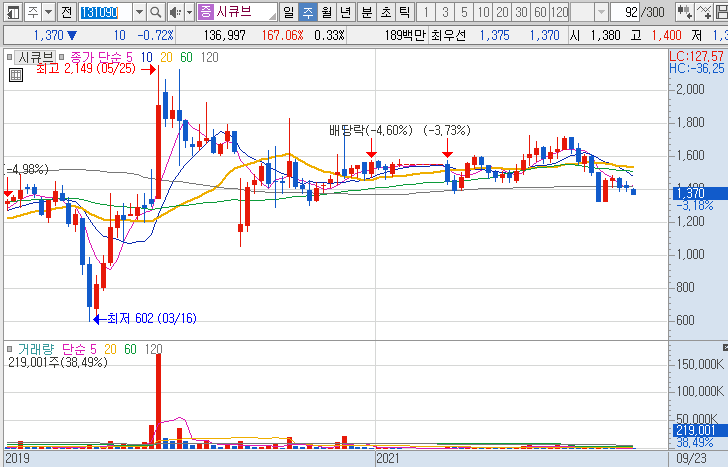Choose the 20 interval button
Image resolution: width=728 pixels, height=467 pixels.
(x=502, y=12)
